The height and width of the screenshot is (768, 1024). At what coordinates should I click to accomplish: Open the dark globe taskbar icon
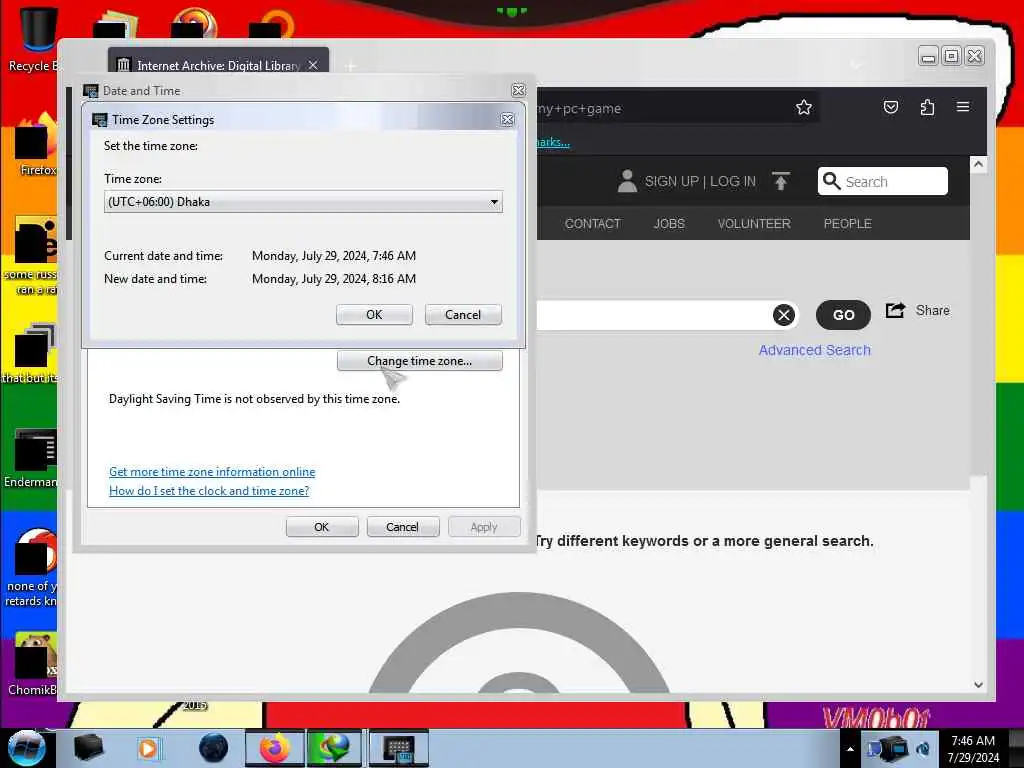click(x=214, y=748)
